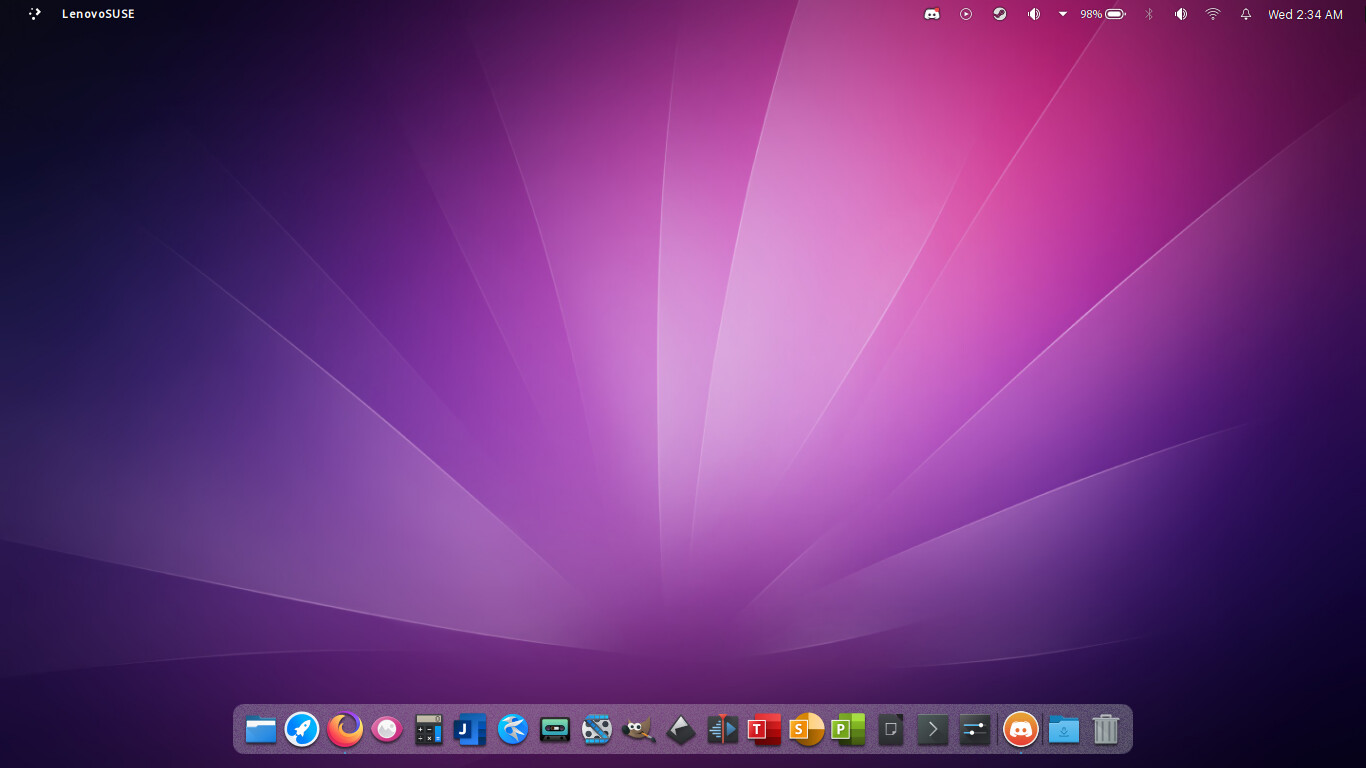Launch the Terminal from the dock
This screenshot has height=768, width=1366.
pyautogui.click(x=932, y=730)
